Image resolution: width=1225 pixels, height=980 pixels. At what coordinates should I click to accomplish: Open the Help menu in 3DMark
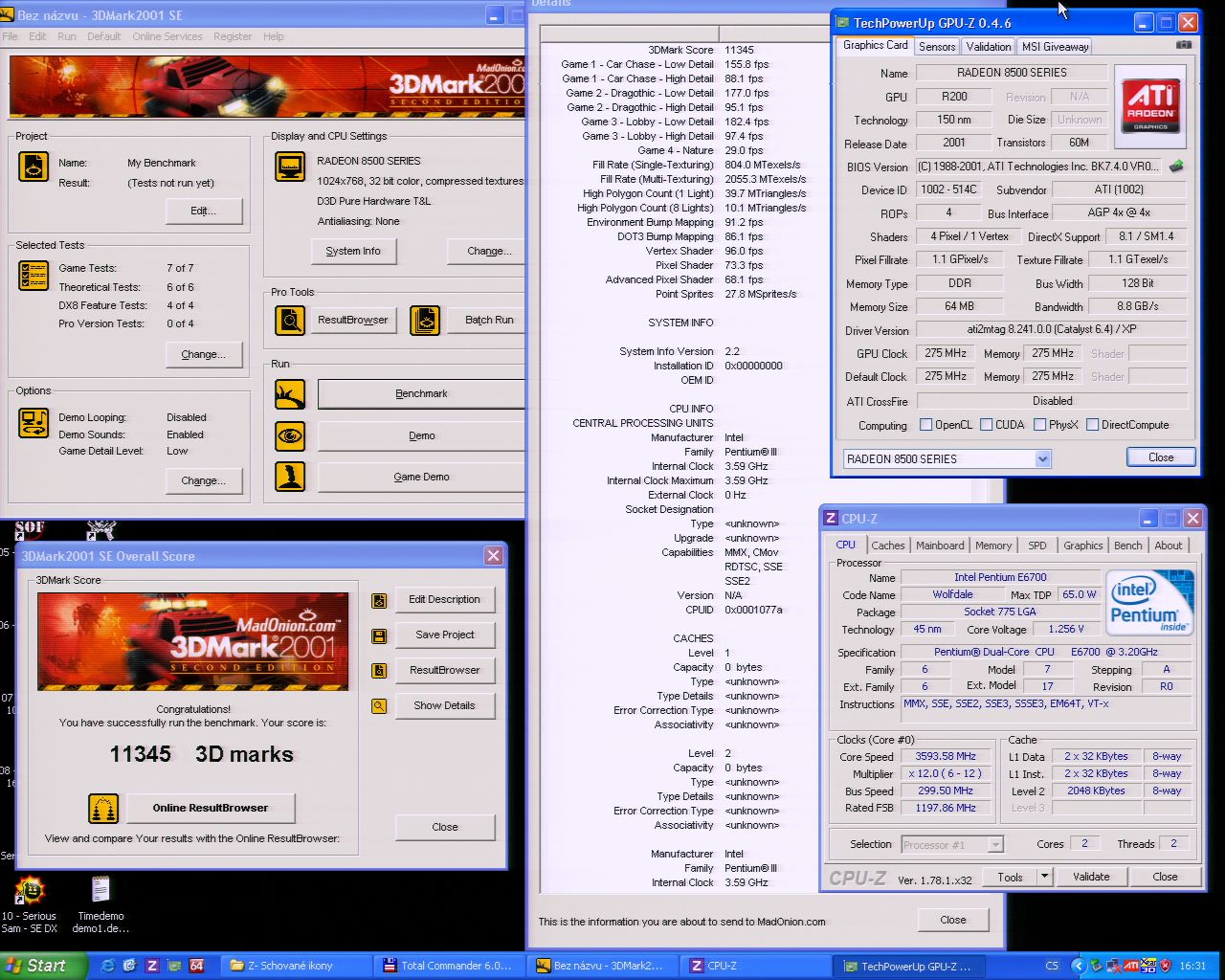pyautogui.click(x=274, y=36)
